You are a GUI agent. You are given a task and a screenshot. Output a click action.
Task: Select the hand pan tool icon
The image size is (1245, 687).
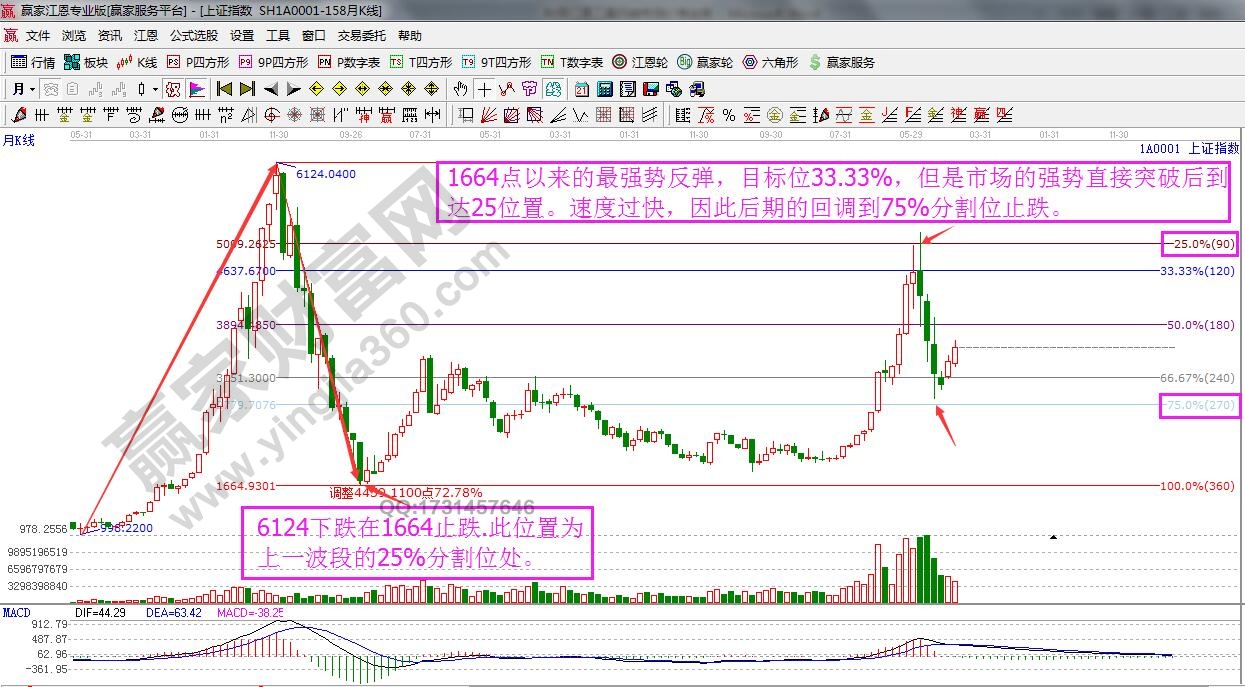(x=461, y=89)
